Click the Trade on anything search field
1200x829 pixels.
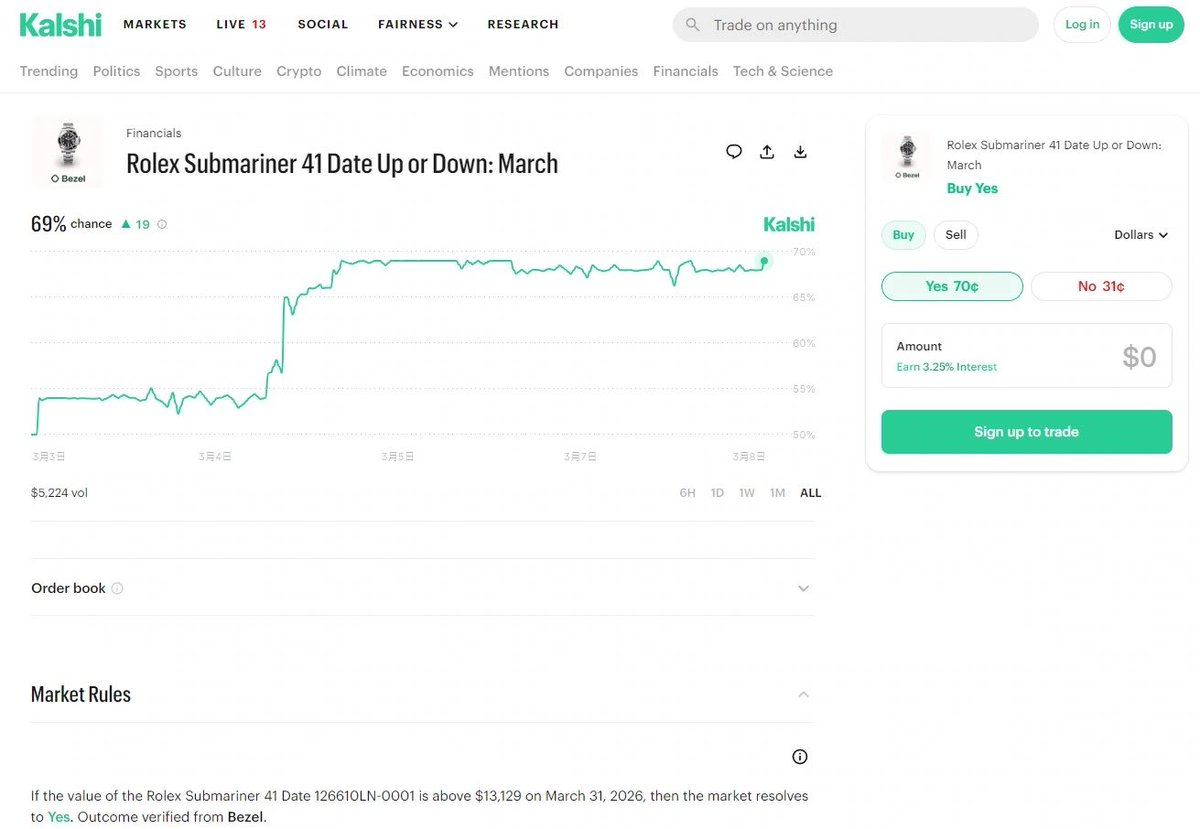[x=855, y=25]
